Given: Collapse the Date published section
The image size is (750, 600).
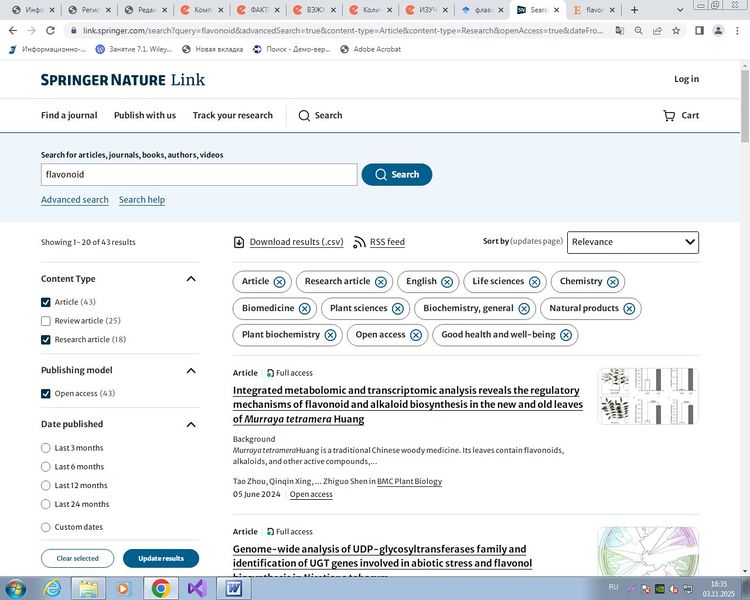Looking at the screenshot, I should click(x=191, y=425).
